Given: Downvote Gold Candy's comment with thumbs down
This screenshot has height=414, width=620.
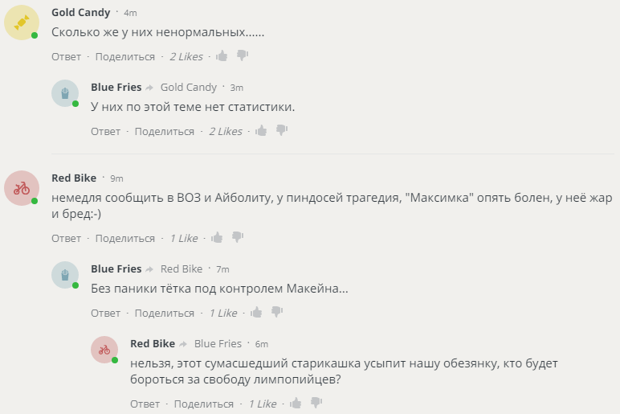Looking at the screenshot, I should [x=243, y=57].
